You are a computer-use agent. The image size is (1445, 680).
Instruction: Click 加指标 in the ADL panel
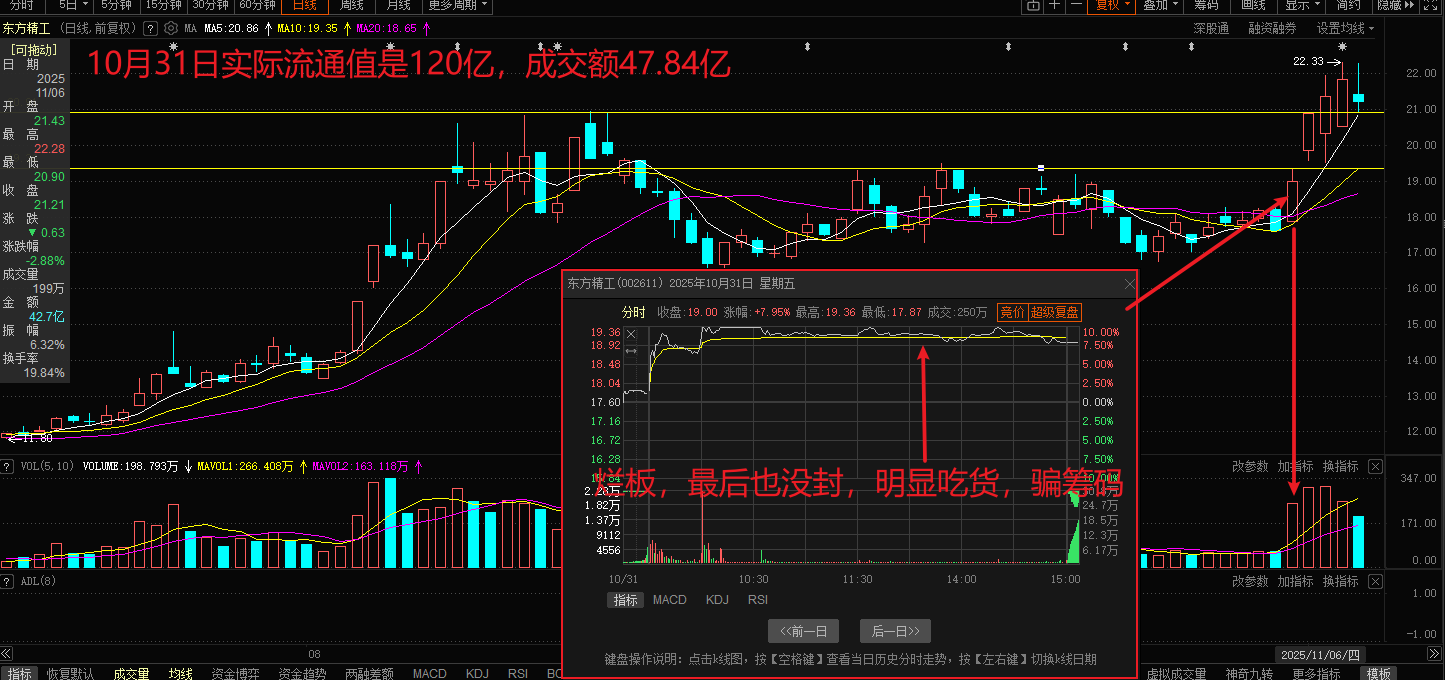[x=1296, y=581]
